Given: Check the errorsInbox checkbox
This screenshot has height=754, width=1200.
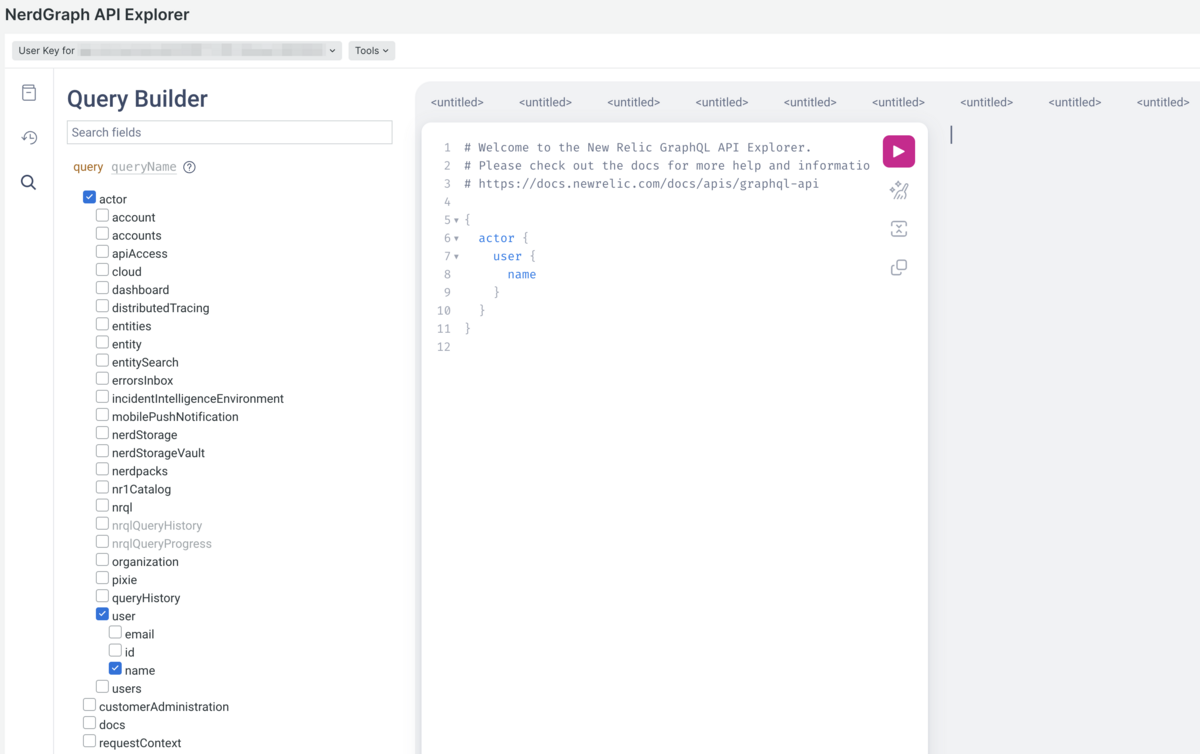Looking at the screenshot, I should (x=102, y=379).
